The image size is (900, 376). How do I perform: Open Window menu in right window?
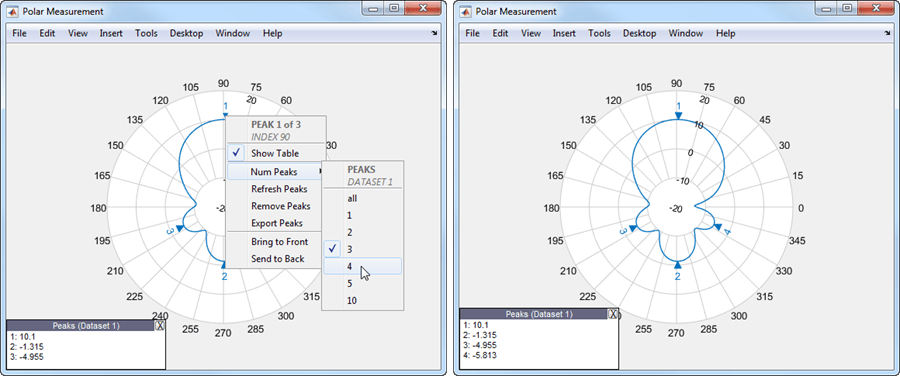[x=686, y=33]
